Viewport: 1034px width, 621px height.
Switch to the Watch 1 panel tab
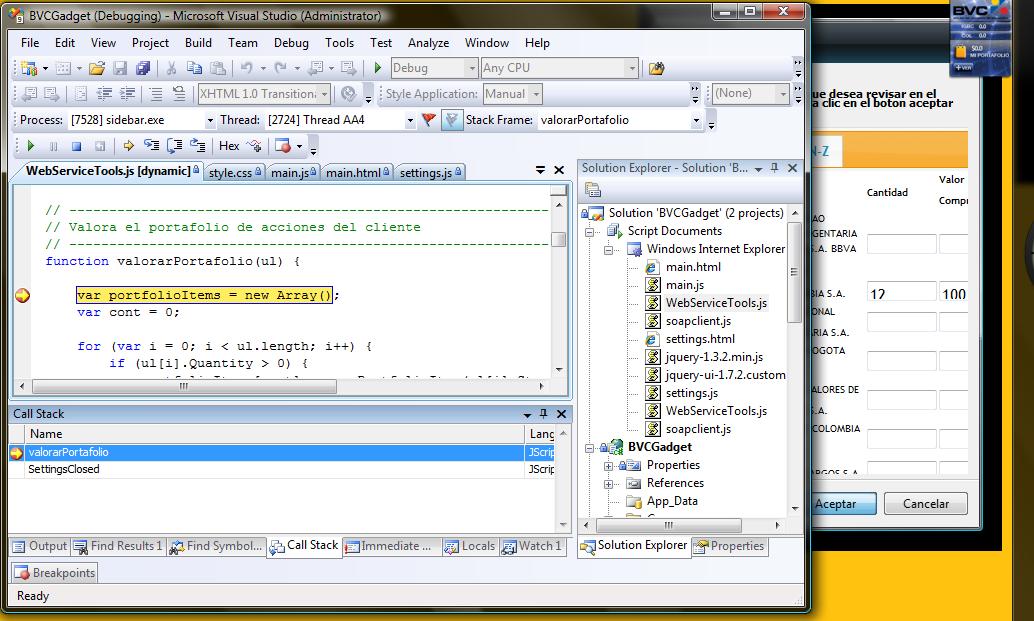pyautogui.click(x=532, y=546)
